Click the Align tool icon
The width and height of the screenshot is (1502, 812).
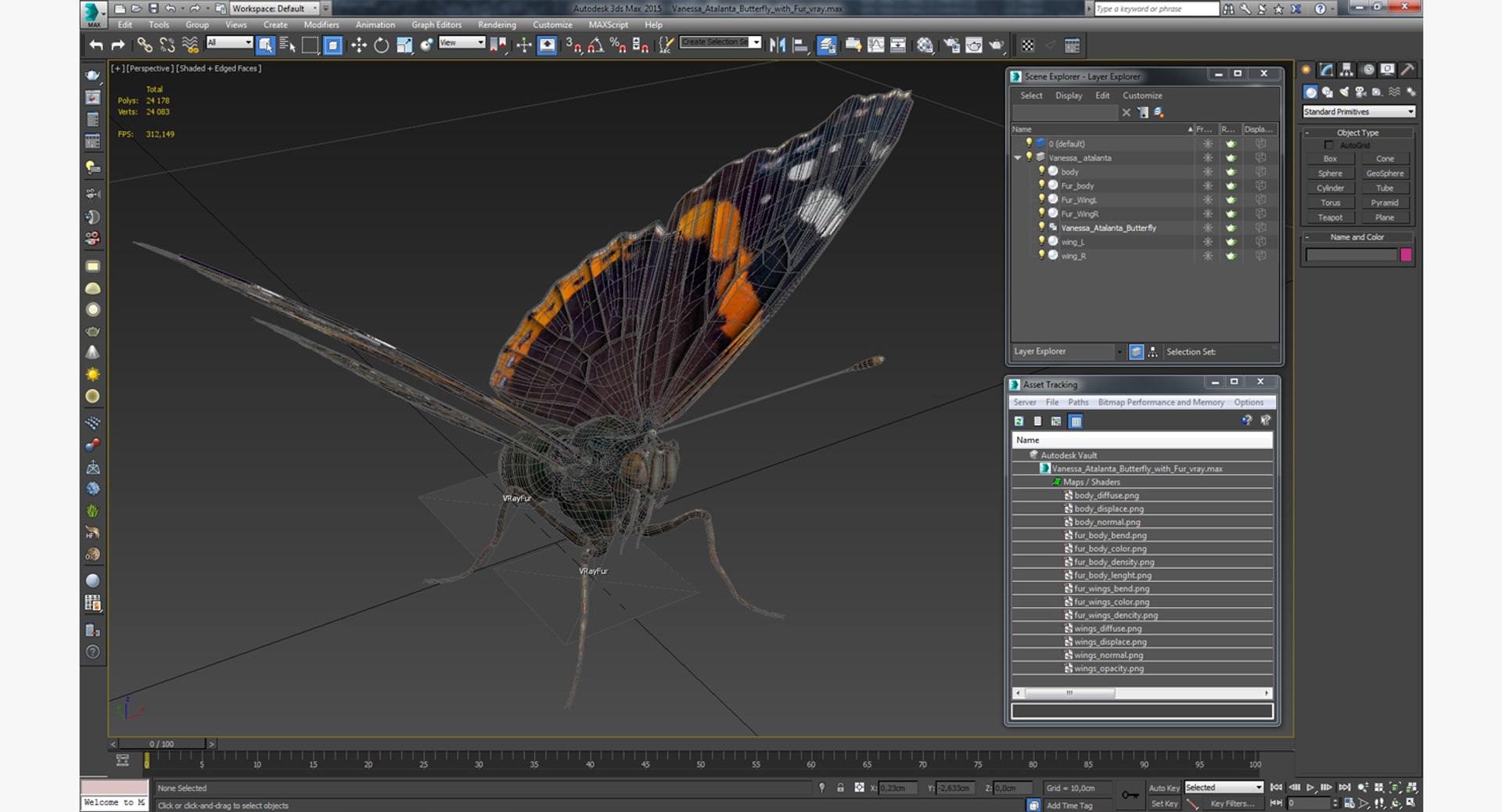[800, 45]
